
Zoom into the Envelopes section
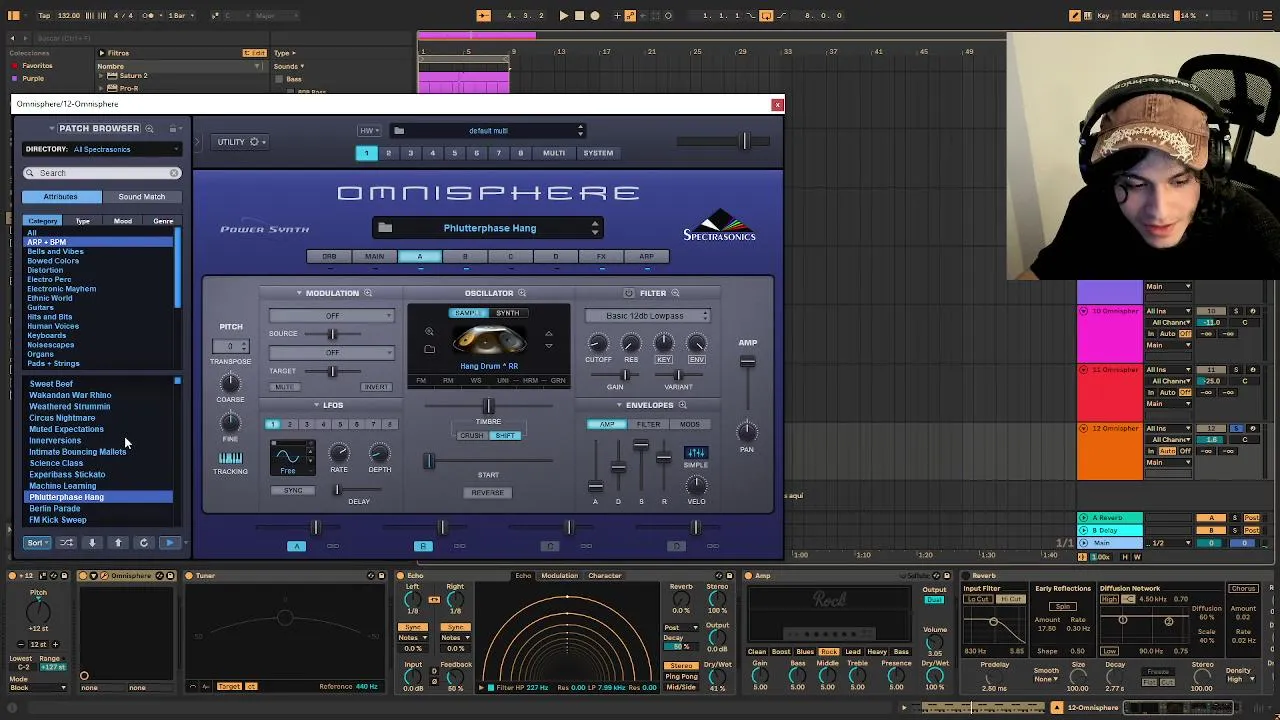683,405
